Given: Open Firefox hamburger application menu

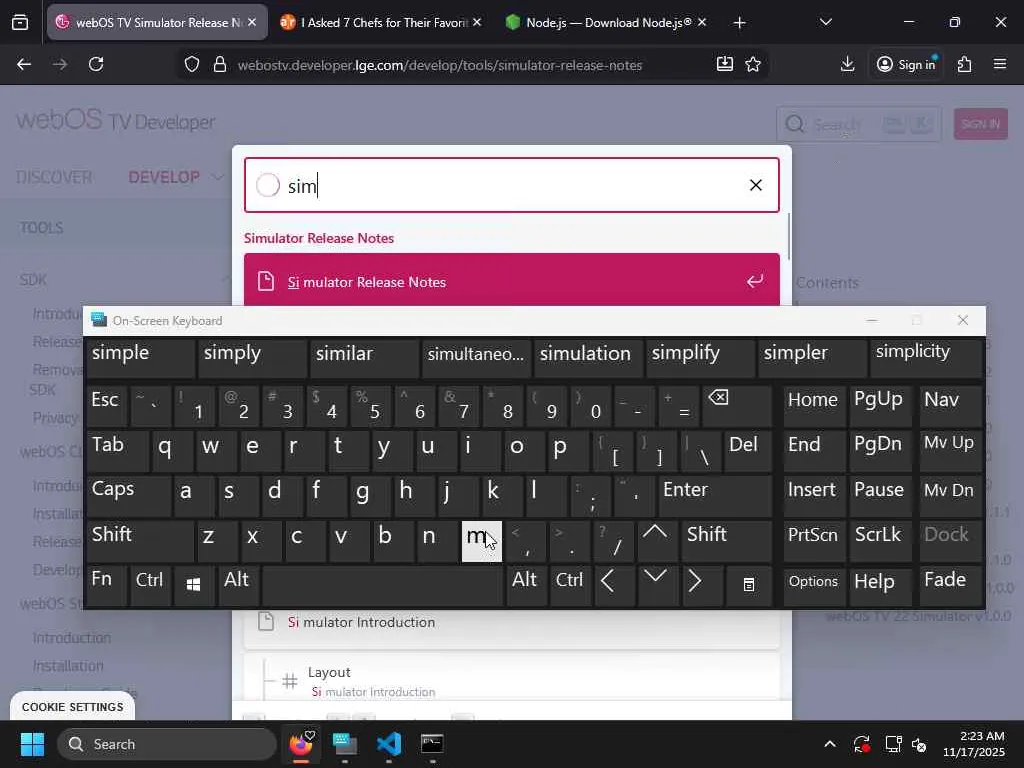Looking at the screenshot, I should [x=1000, y=64].
